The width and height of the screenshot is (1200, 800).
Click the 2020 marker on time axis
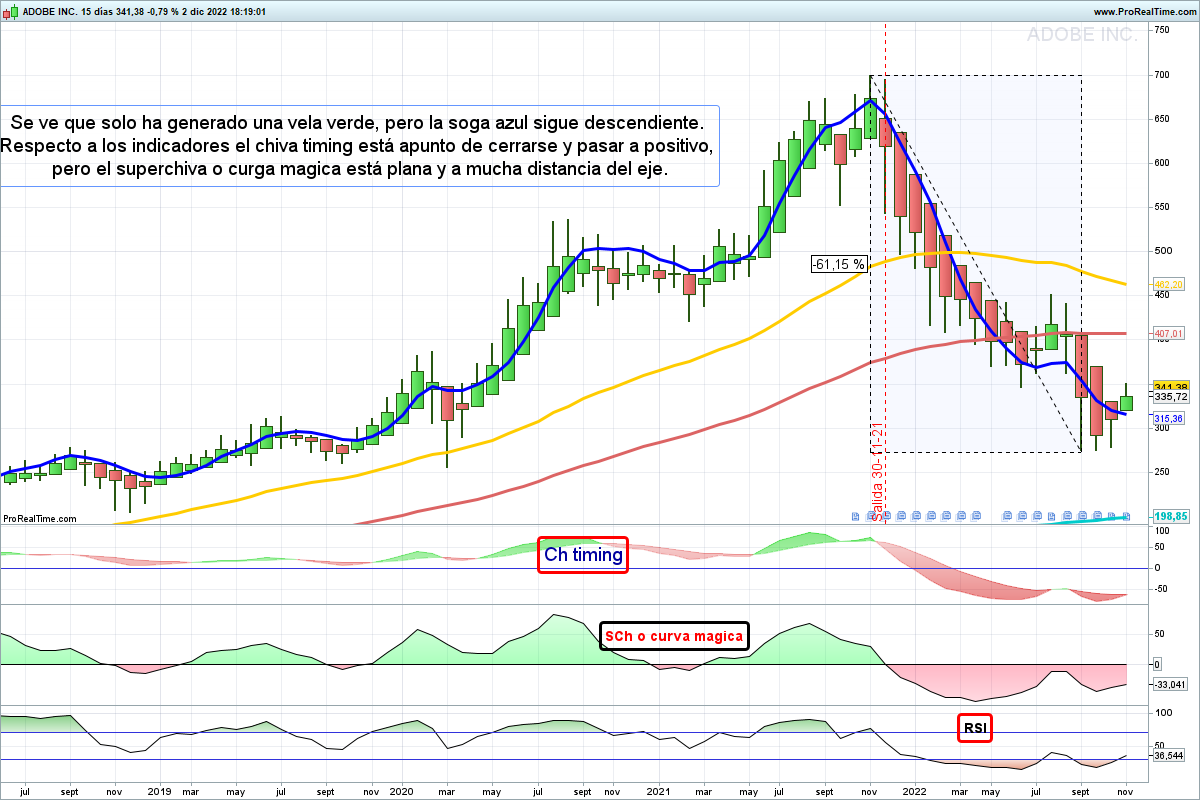click(x=402, y=790)
